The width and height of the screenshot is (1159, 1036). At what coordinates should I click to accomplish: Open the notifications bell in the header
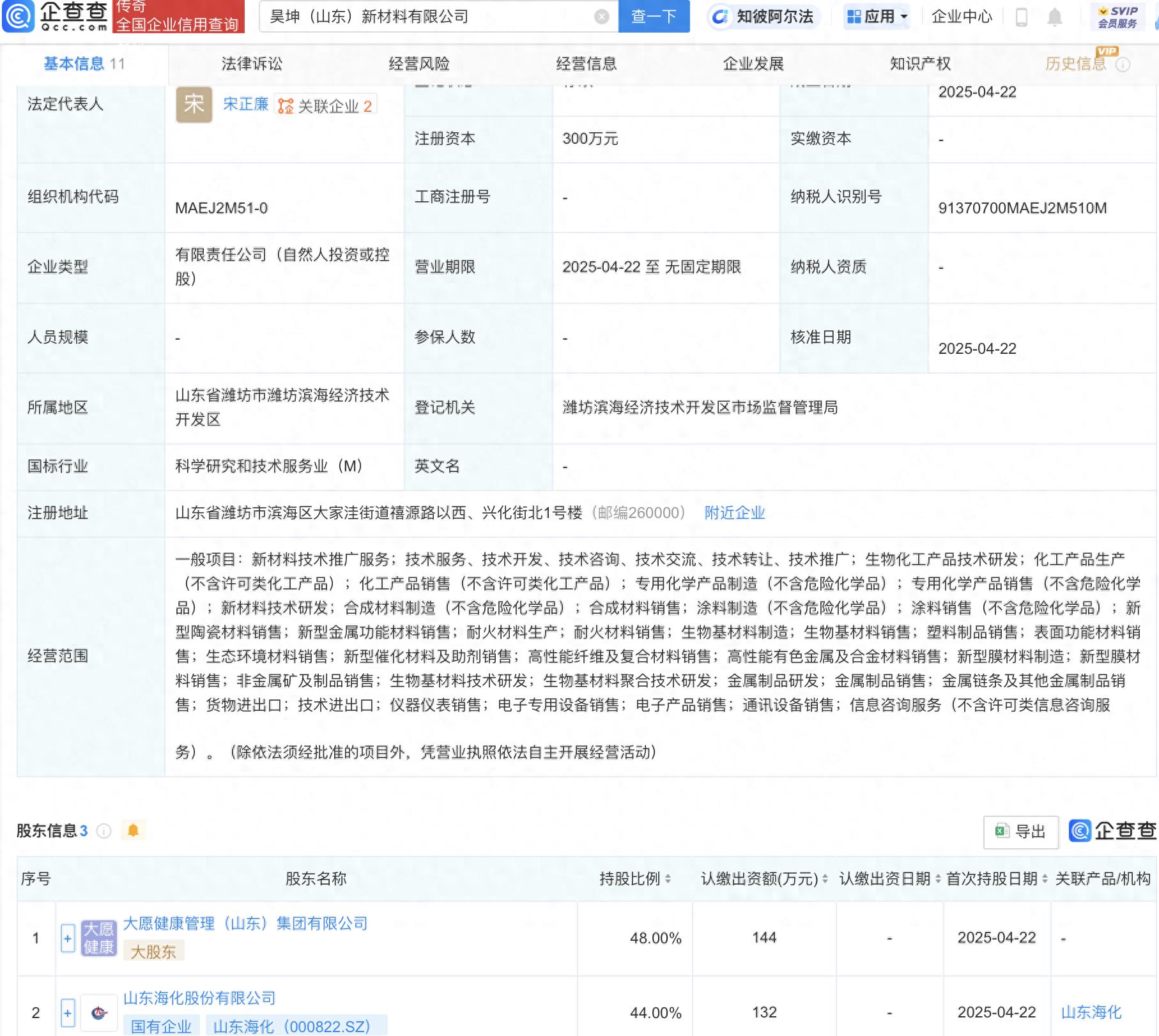pyautogui.click(x=1055, y=17)
